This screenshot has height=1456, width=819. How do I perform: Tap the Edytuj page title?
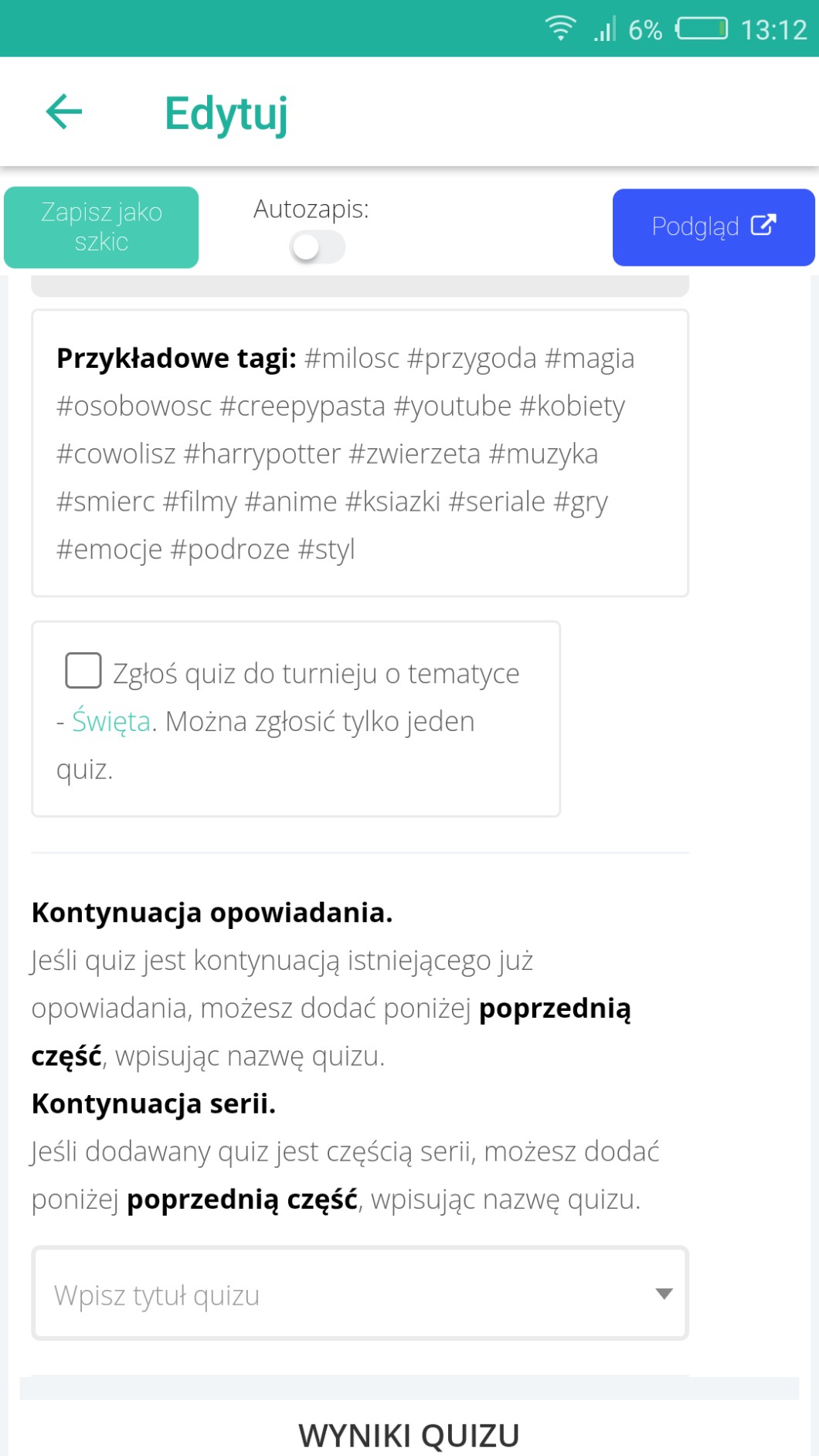click(226, 114)
